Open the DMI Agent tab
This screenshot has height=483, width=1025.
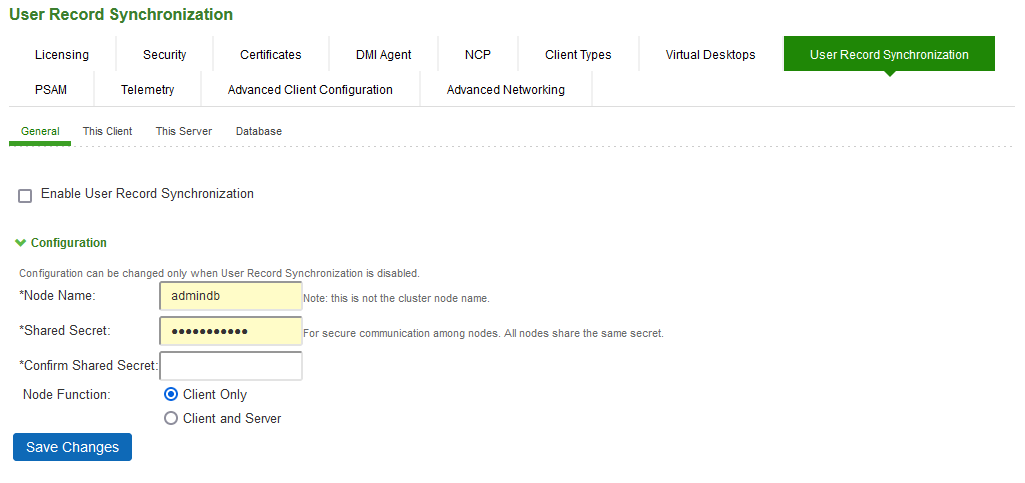click(x=383, y=55)
